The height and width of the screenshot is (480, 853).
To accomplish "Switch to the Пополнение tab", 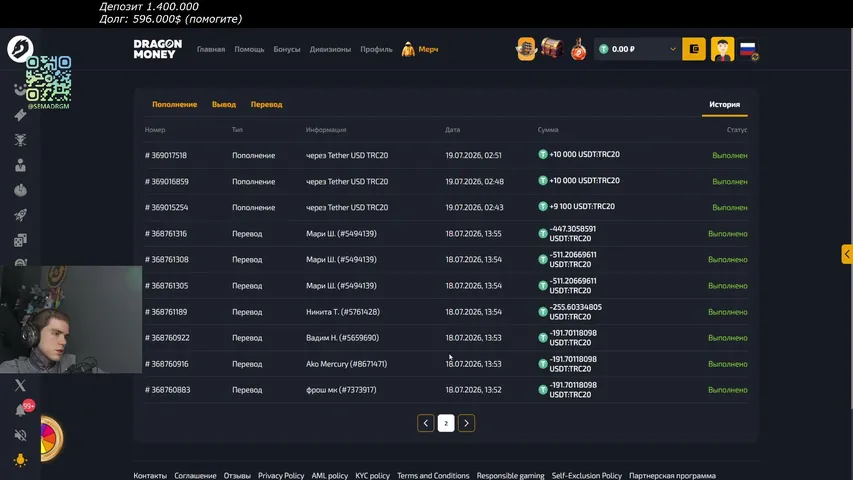I will [x=175, y=104].
